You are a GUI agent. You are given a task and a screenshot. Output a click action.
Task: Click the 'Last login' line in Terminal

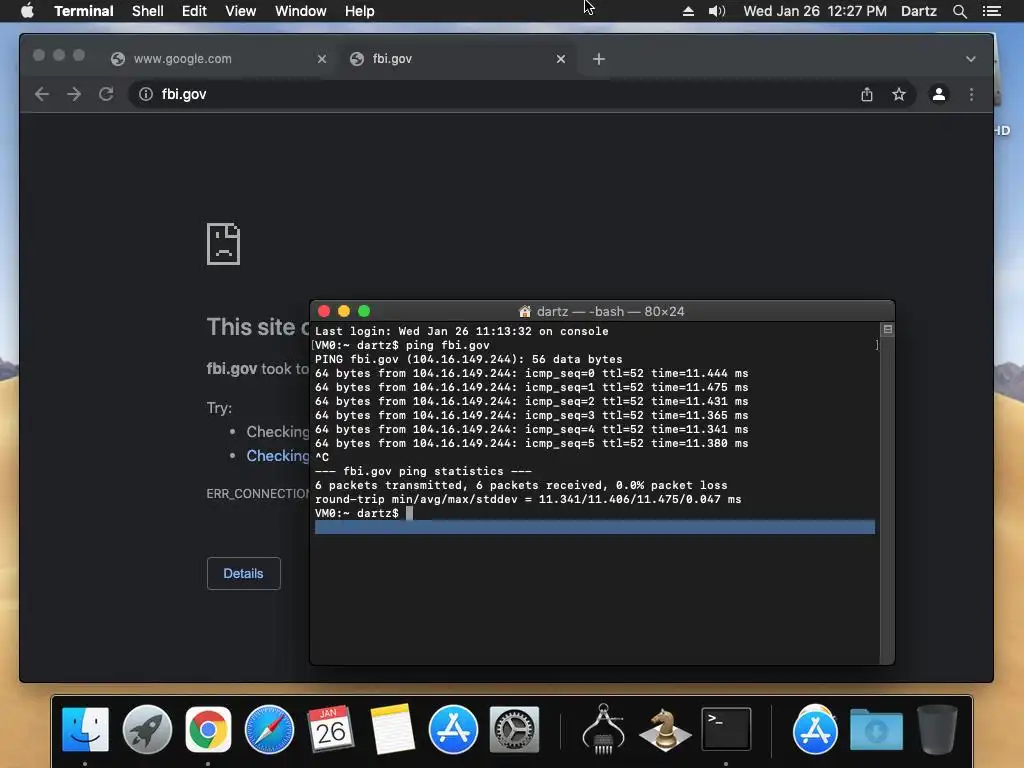click(x=461, y=331)
